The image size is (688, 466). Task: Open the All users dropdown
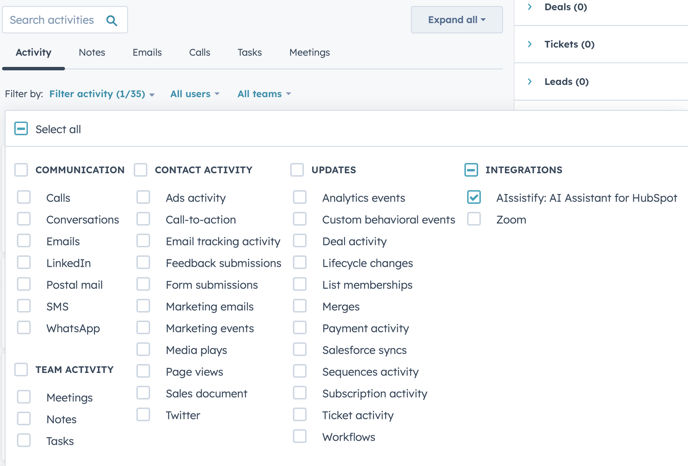click(x=195, y=94)
